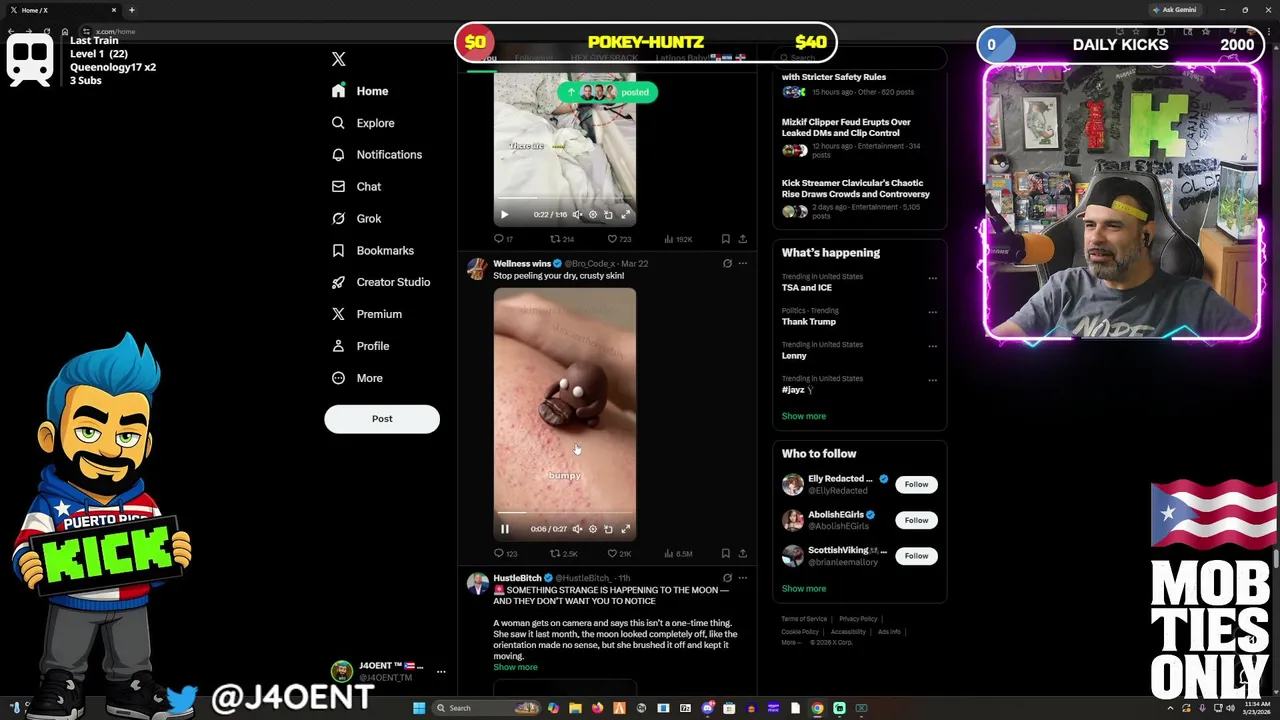
Task: Seek the Wellness wins video progress bar
Action: pyautogui.click(x=565, y=513)
